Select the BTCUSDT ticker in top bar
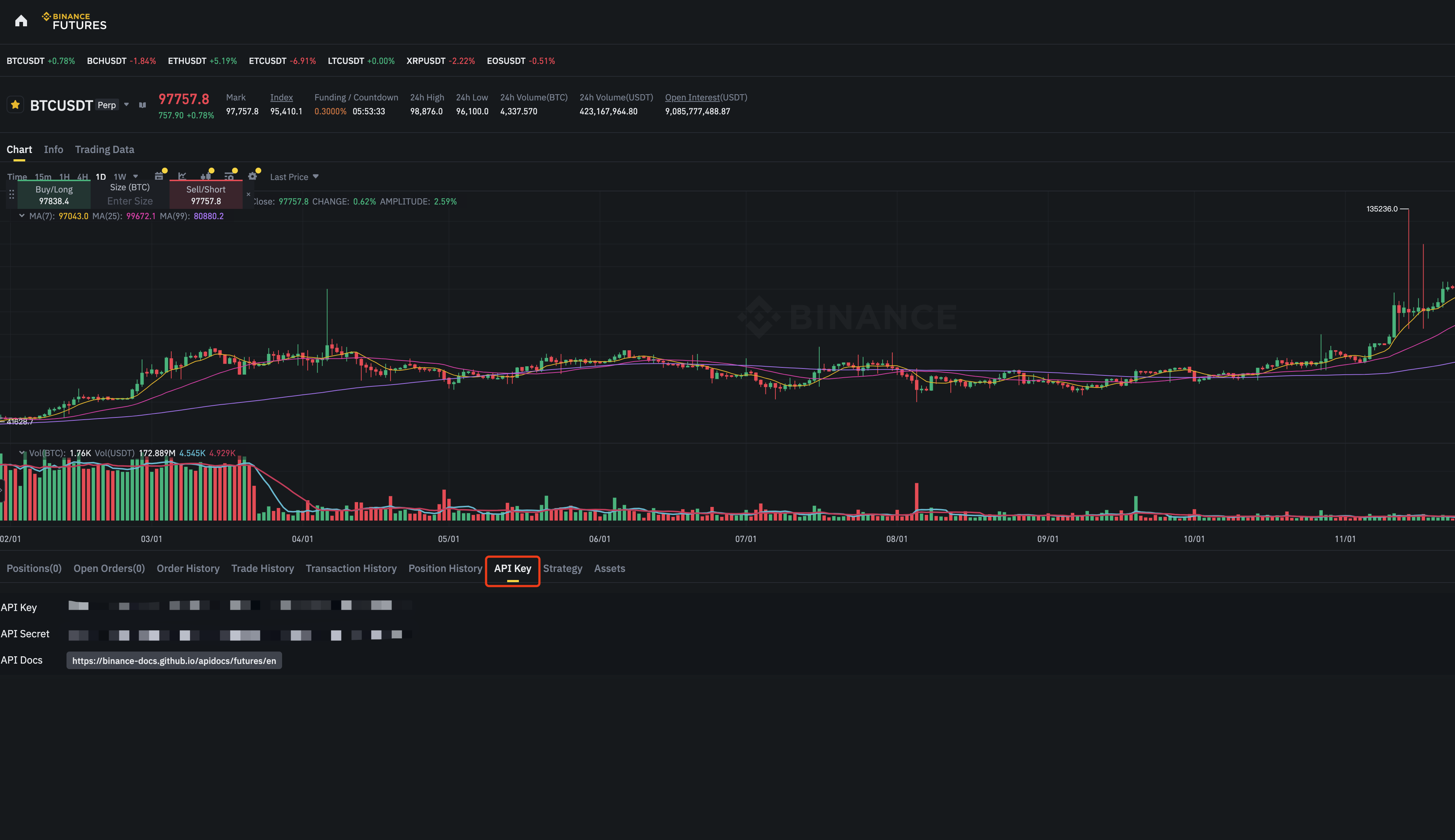Screen dimensions: 1455x840 pos(41,61)
